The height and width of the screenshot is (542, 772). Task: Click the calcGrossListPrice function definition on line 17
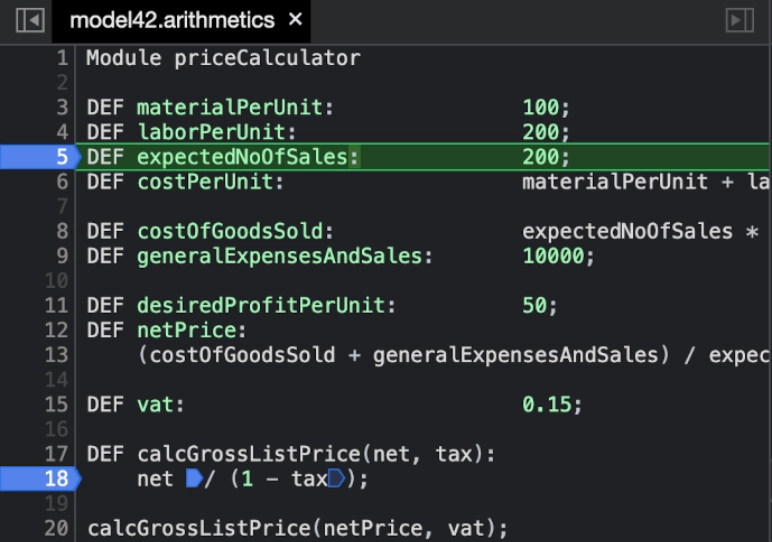coord(291,454)
